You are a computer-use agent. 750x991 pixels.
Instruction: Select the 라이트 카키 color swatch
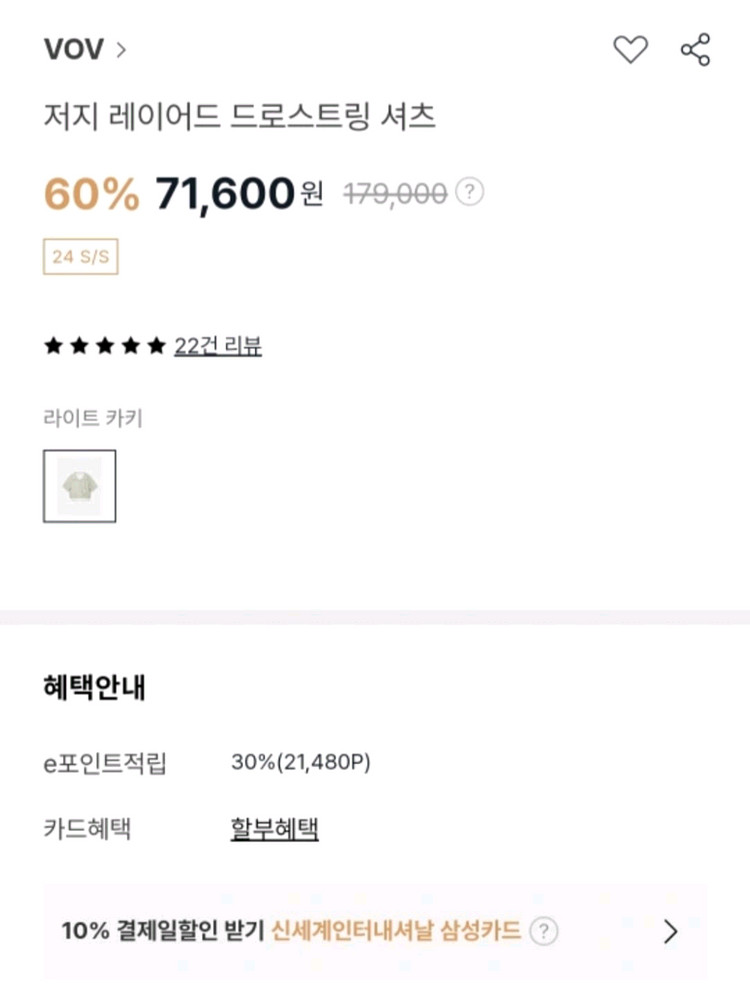click(79, 486)
